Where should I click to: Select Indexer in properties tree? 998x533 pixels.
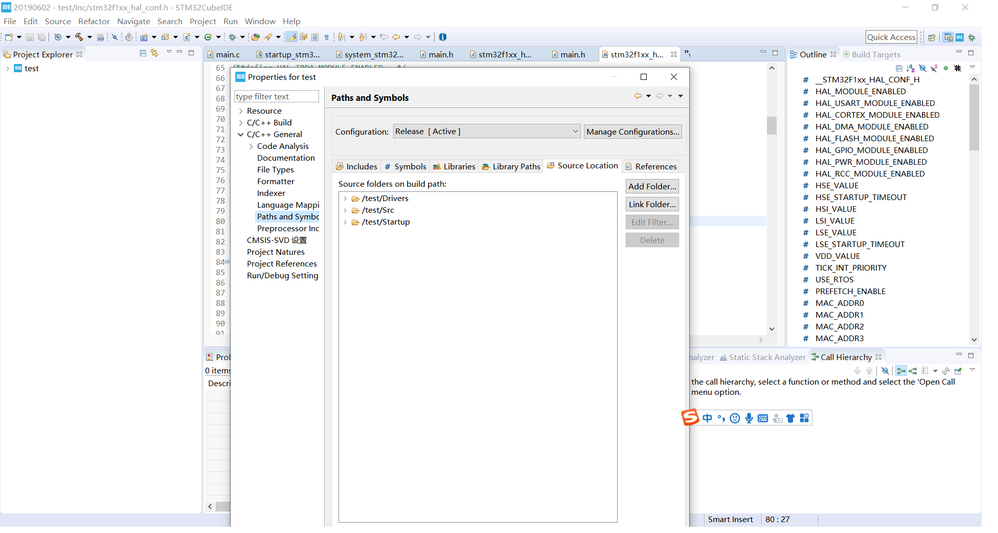[x=271, y=194]
